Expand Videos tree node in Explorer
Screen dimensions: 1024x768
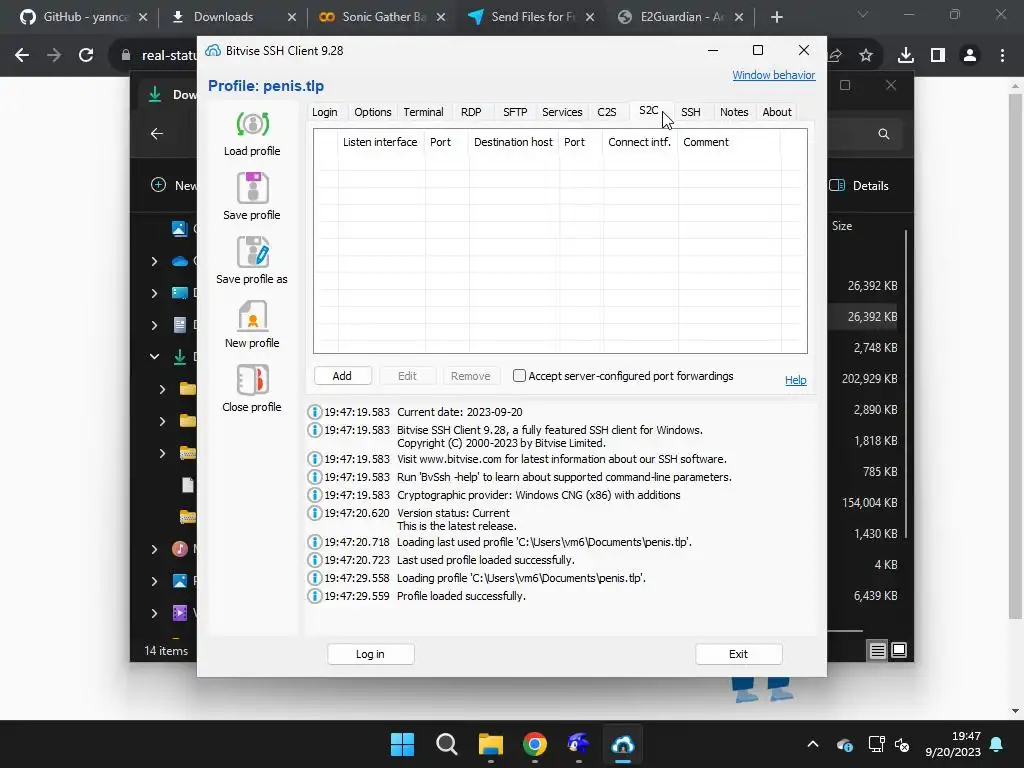[154, 613]
